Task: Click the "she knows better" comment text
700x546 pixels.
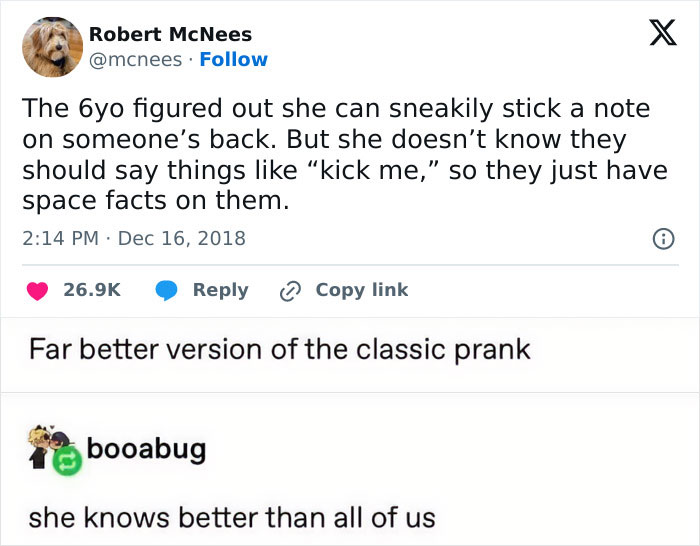Action: [232, 517]
